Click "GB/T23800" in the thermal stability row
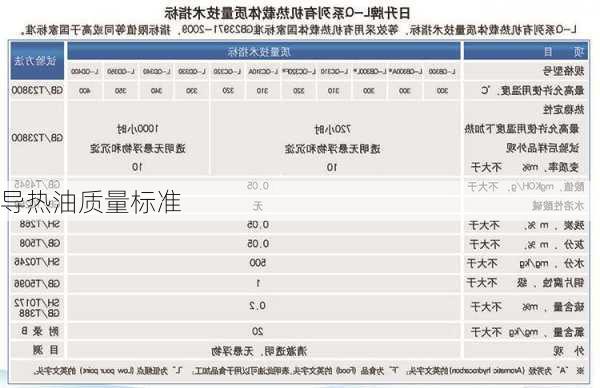The height and width of the screenshot is (388, 600). click(x=38, y=138)
